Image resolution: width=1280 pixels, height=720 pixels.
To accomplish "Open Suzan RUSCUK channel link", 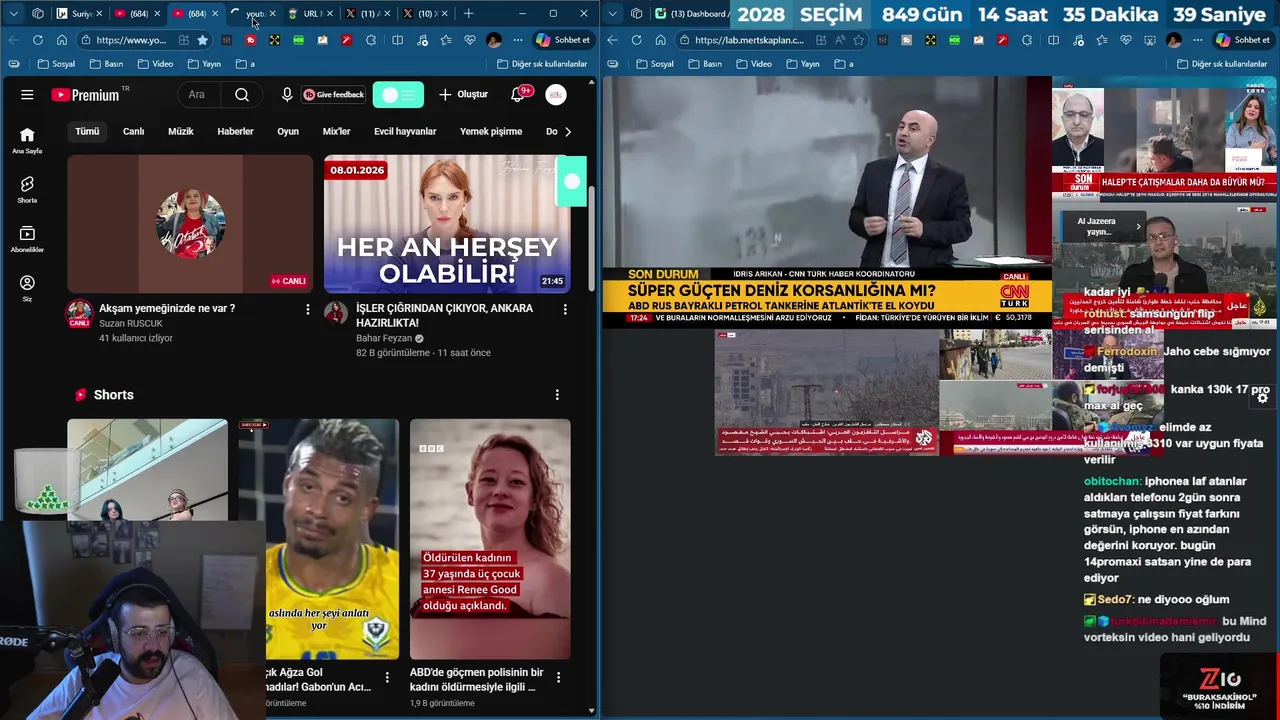I will pyautogui.click(x=131, y=324).
